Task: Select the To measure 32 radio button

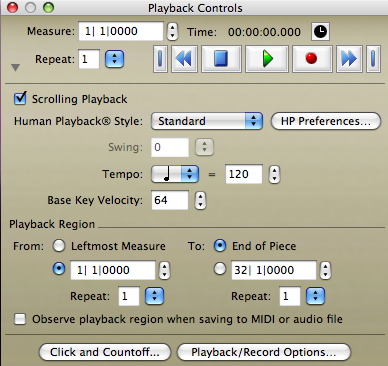Action: coord(220,269)
